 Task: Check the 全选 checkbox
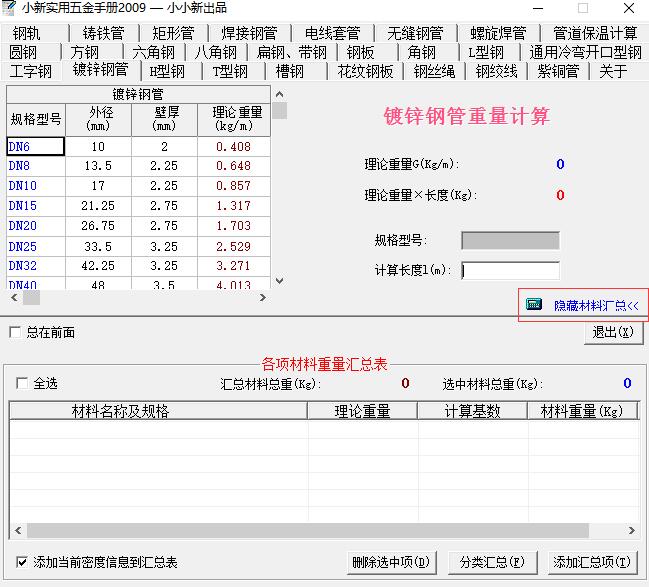[22, 383]
